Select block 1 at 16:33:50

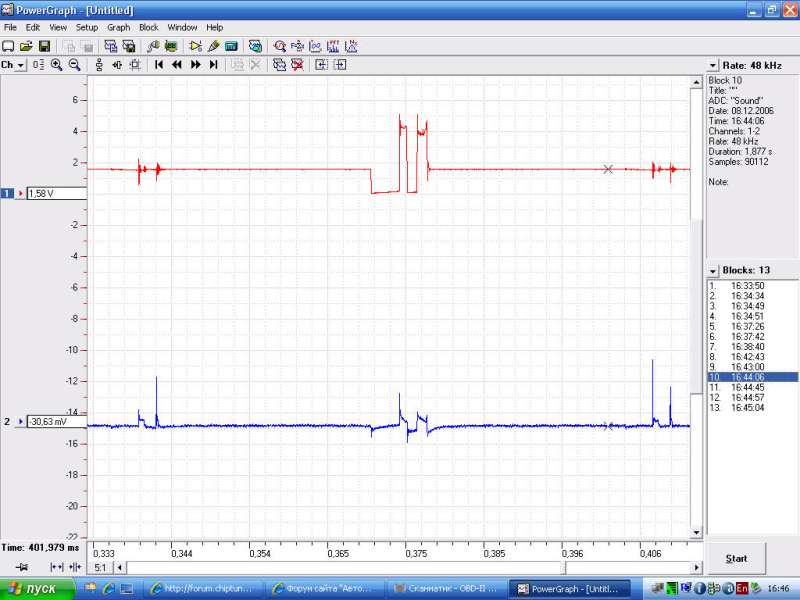(753, 286)
